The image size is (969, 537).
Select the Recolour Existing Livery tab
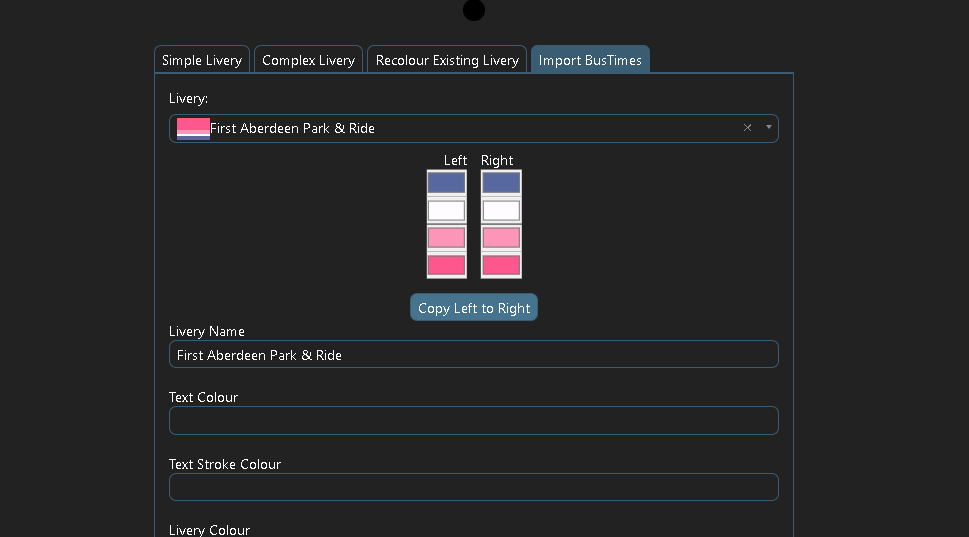447,60
